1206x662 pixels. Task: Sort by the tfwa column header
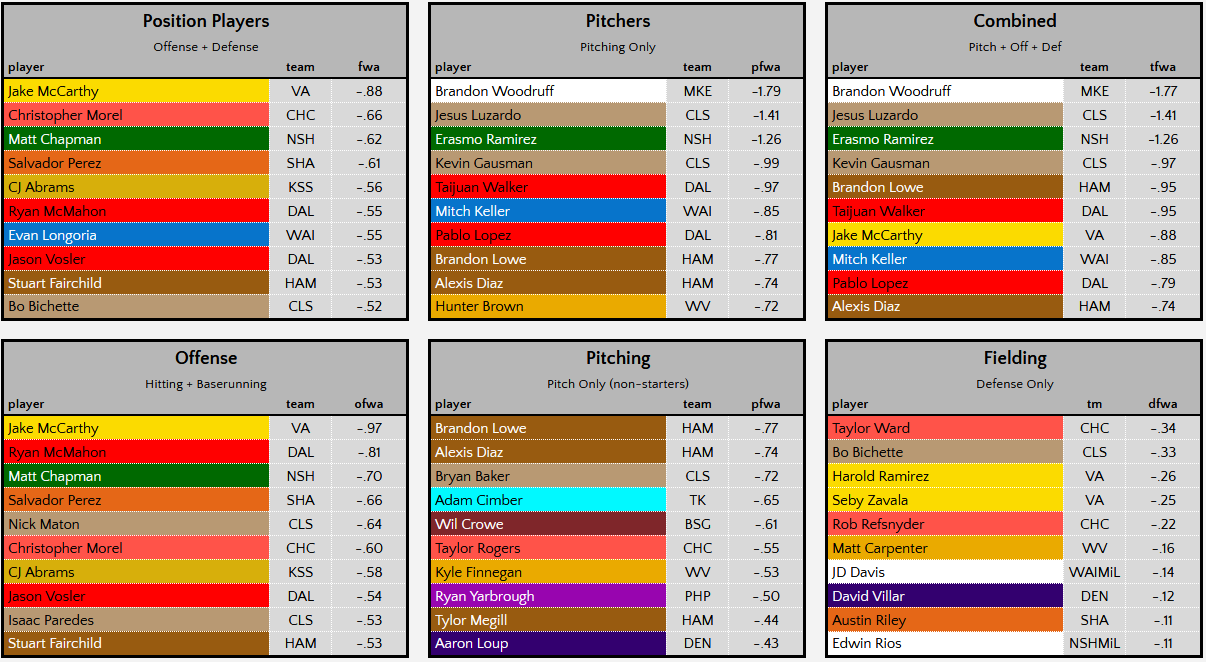pyautogui.click(x=1163, y=67)
